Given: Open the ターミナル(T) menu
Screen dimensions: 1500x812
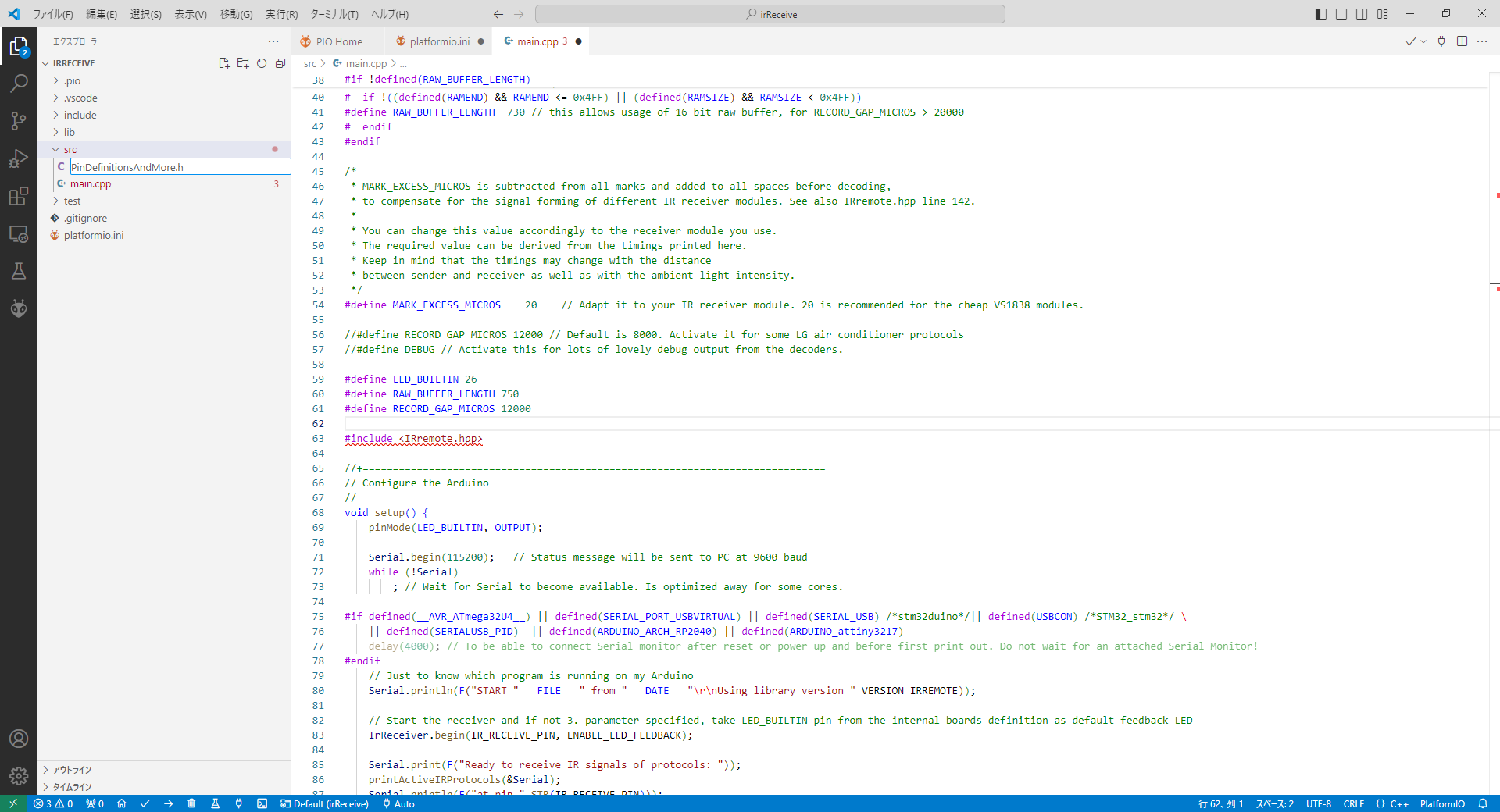Looking at the screenshot, I should (334, 14).
